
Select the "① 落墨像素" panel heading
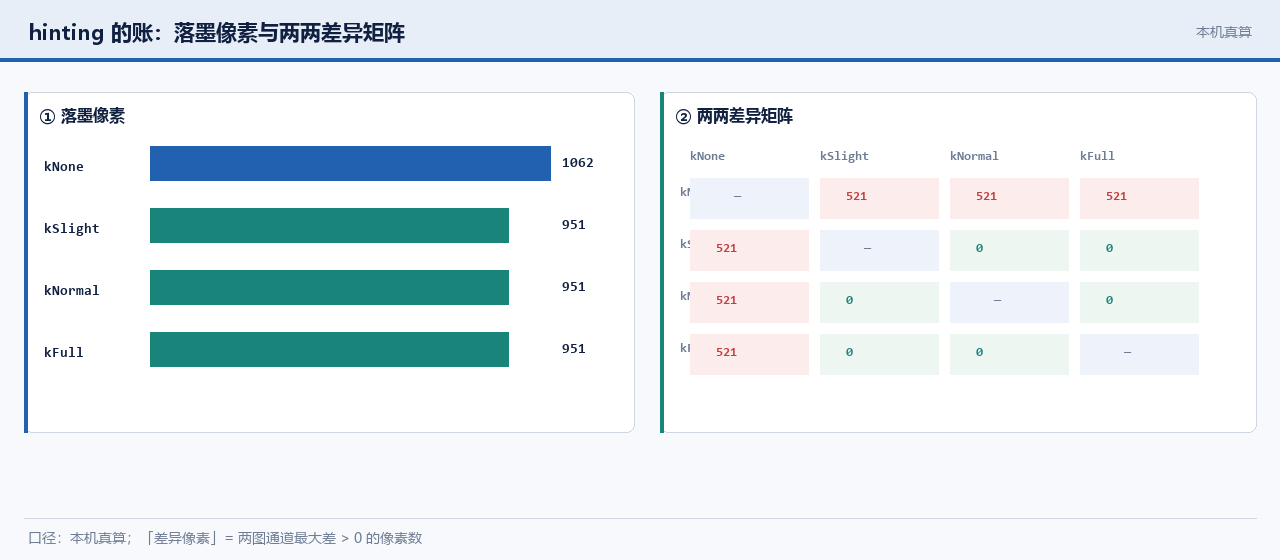(82, 116)
